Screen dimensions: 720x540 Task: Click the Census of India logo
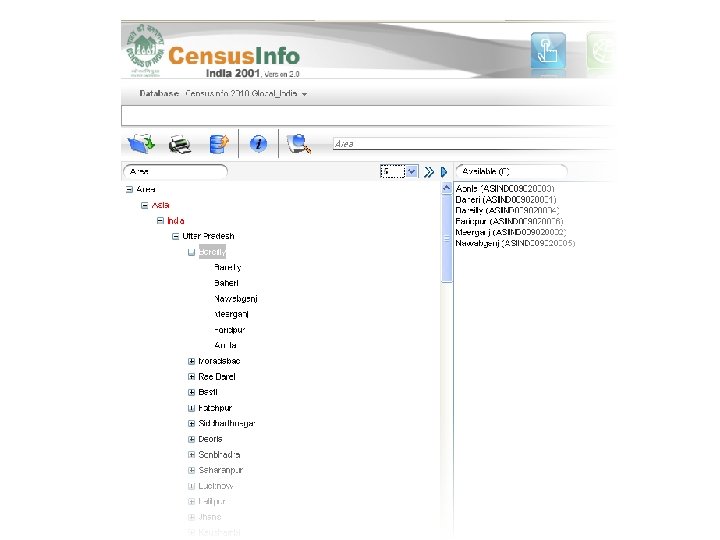(x=145, y=50)
